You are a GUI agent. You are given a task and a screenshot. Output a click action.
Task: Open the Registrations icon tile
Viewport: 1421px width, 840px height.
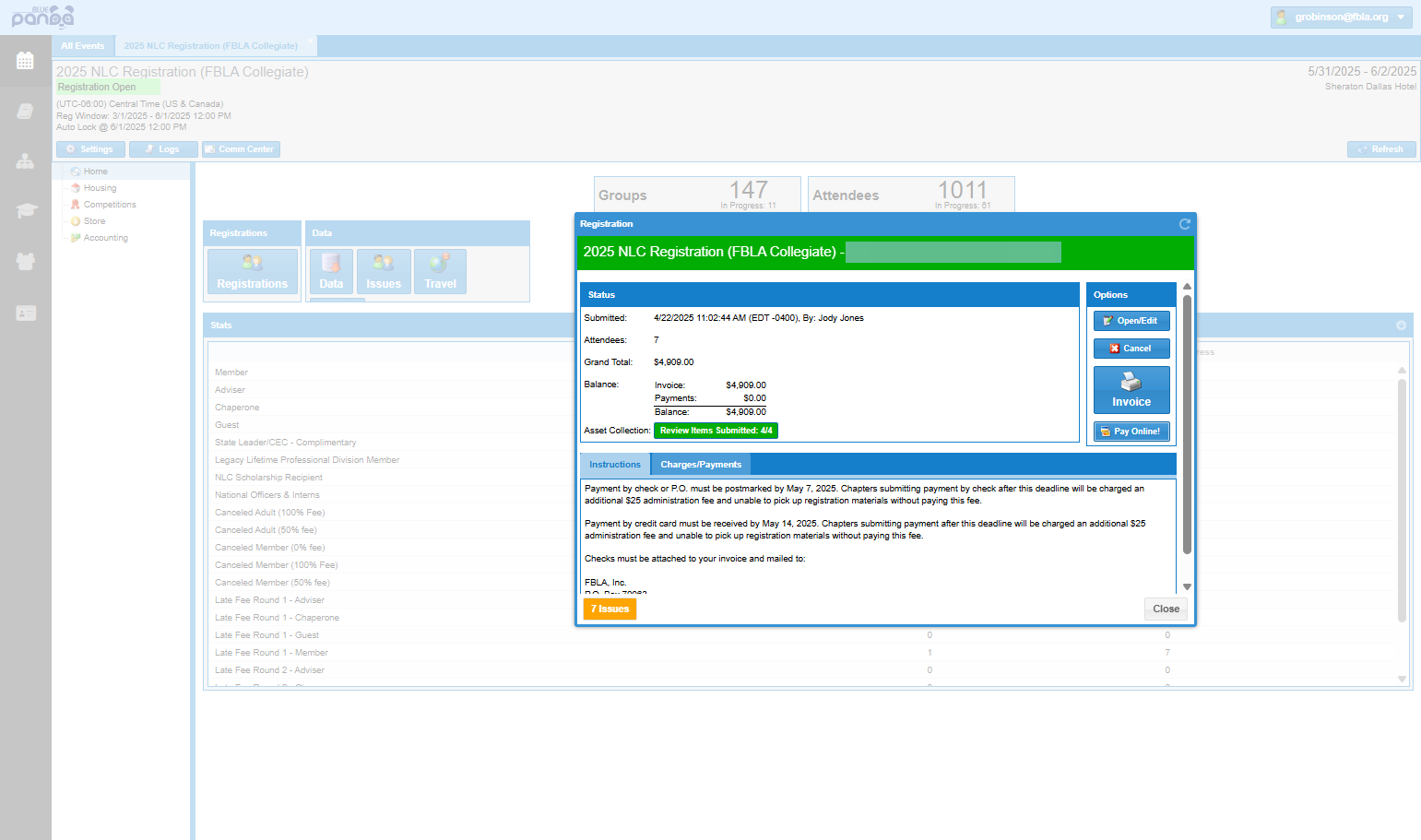pos(253,272)
